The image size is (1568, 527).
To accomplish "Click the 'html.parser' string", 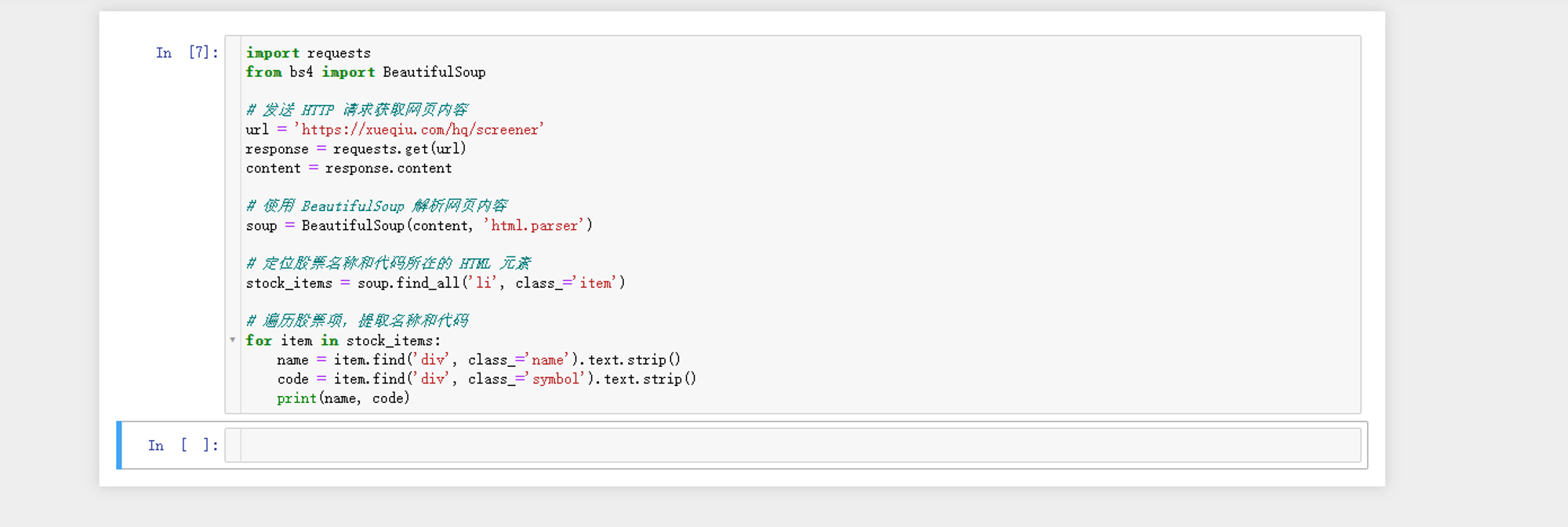I will click(x=534, y=225).
